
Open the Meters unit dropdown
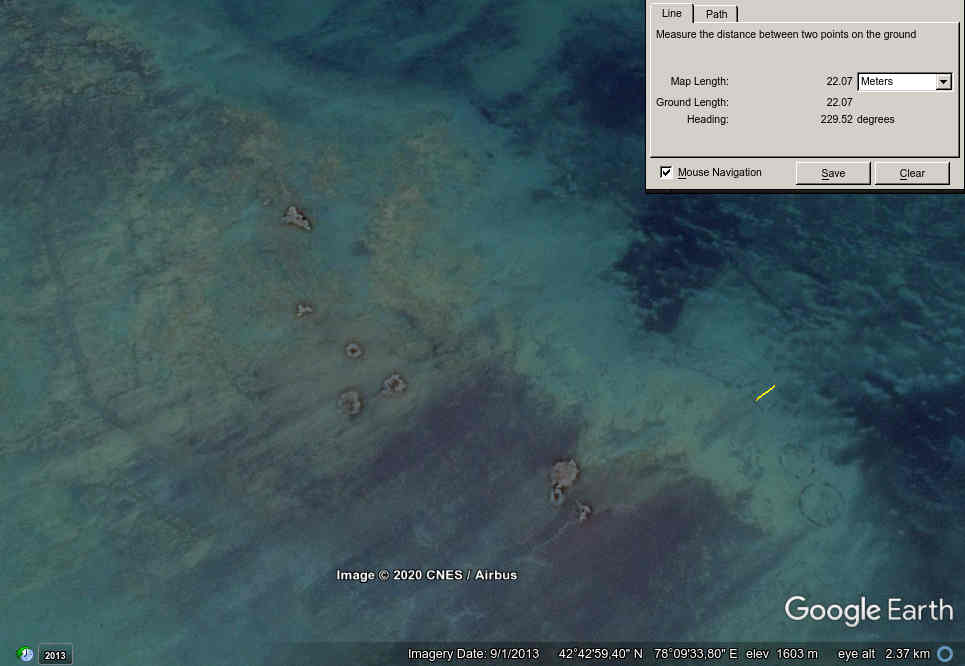[x=896, y=82]
